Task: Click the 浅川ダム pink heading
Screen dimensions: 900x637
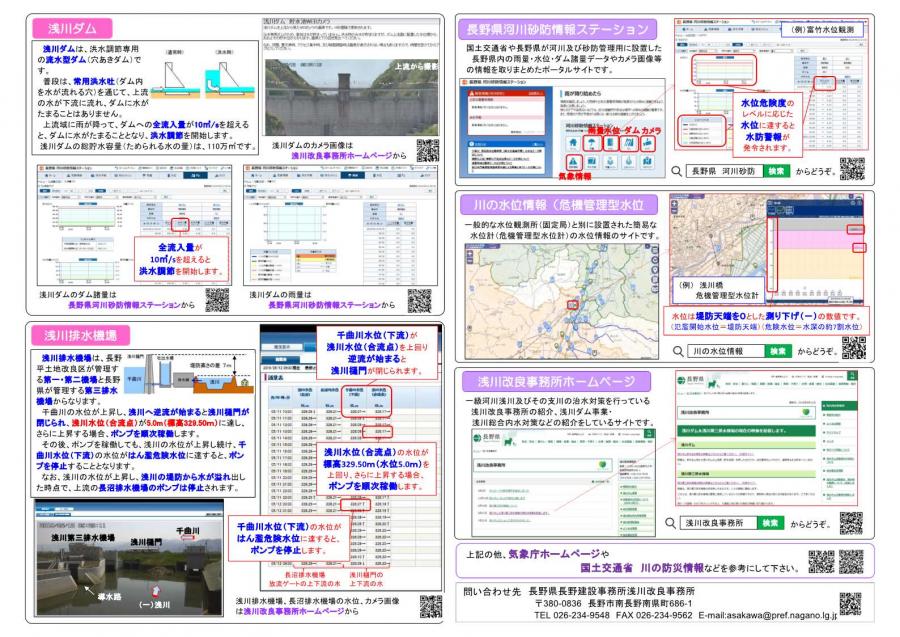Action: click(x=72, y=29)
